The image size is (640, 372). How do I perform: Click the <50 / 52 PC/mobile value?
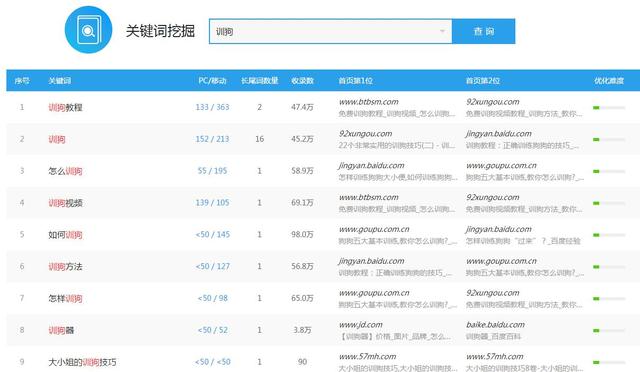coord(213,330)
